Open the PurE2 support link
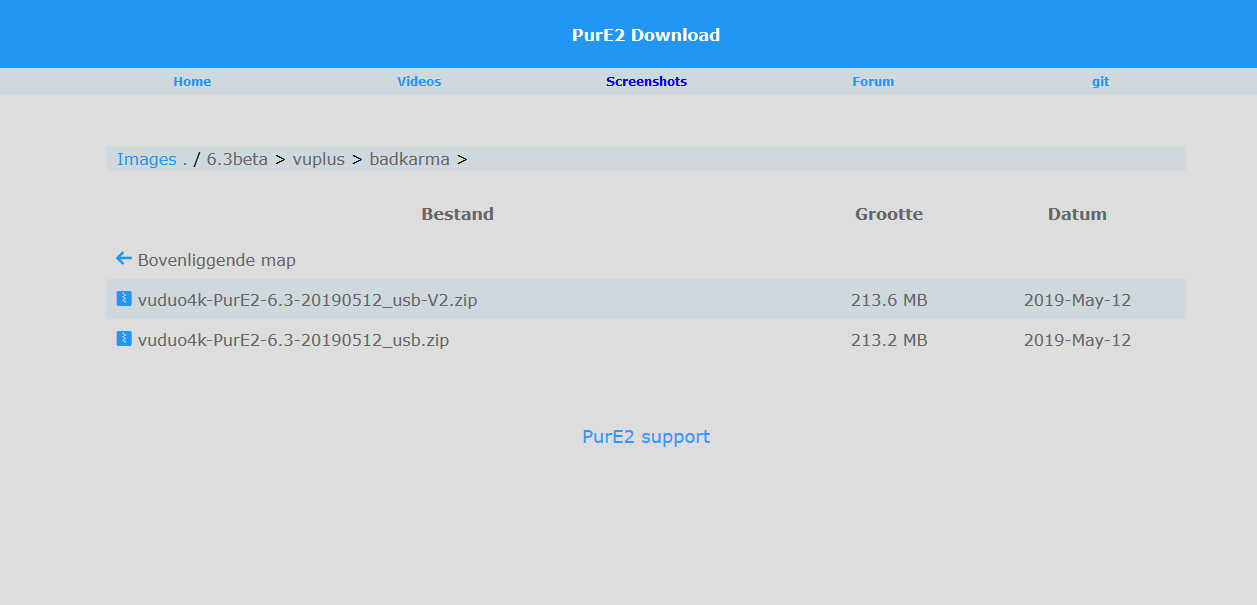The image size is (1257, 605). [x=646, y=437]
